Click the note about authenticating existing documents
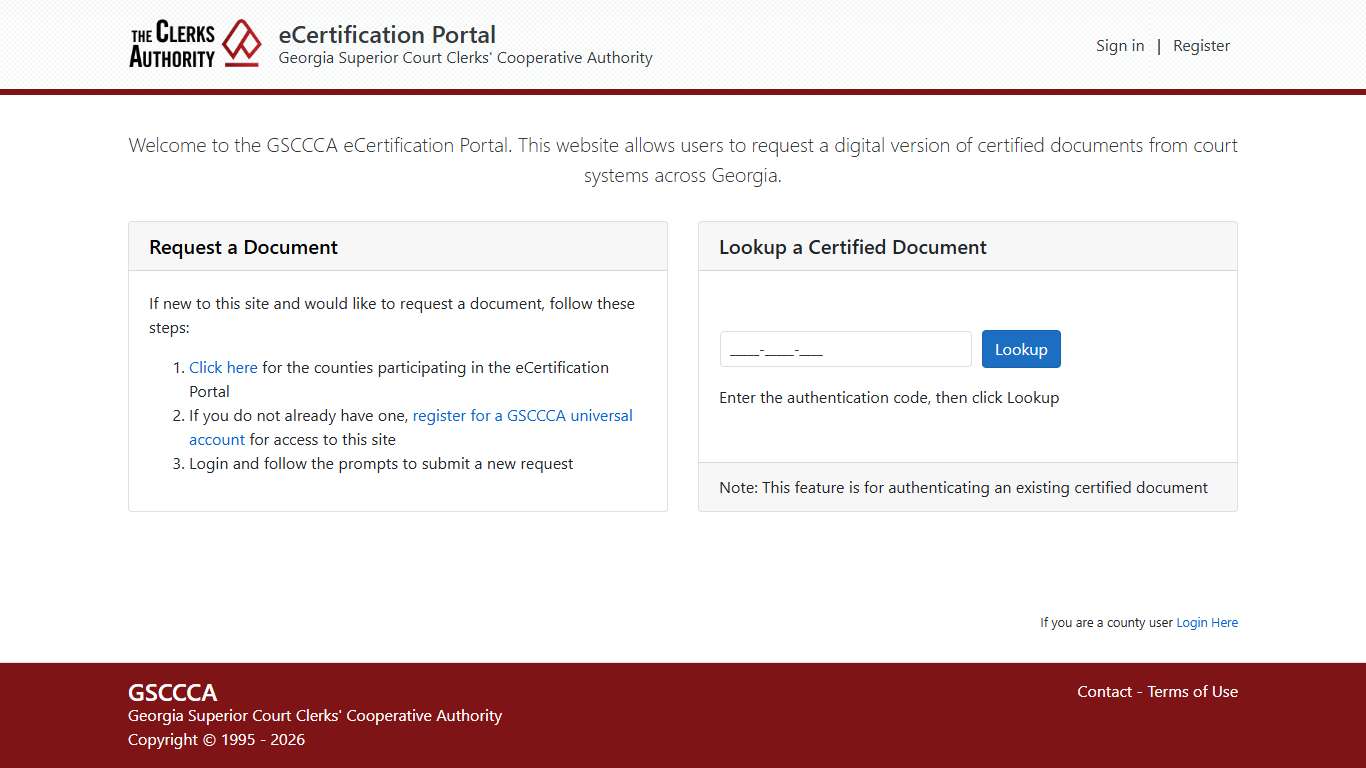The width and height of the screenshot is (1366, 768). pyautogui.click(x=962, y=487)
